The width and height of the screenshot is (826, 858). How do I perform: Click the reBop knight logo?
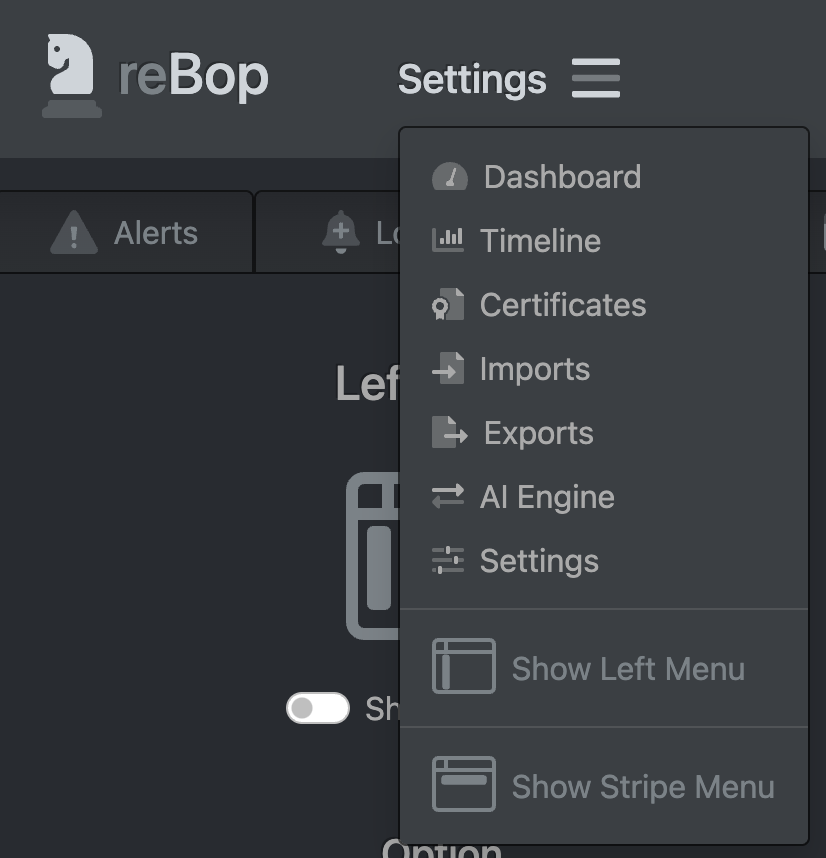point(70,75)
